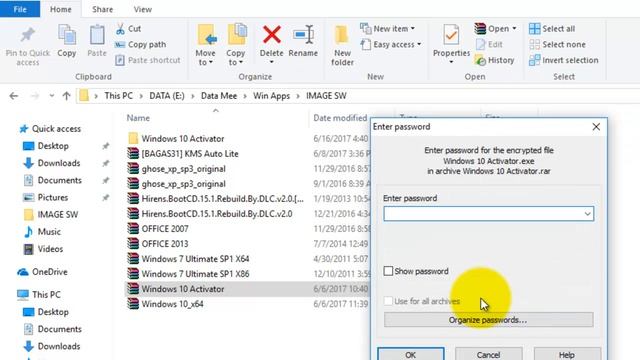640x360 pixels.
Task: Sort by Name column header
Action: [x=138, y=118]
